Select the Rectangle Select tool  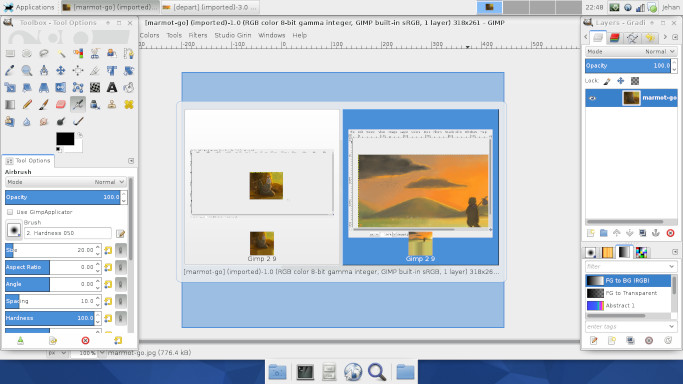[x=10, y=54]
